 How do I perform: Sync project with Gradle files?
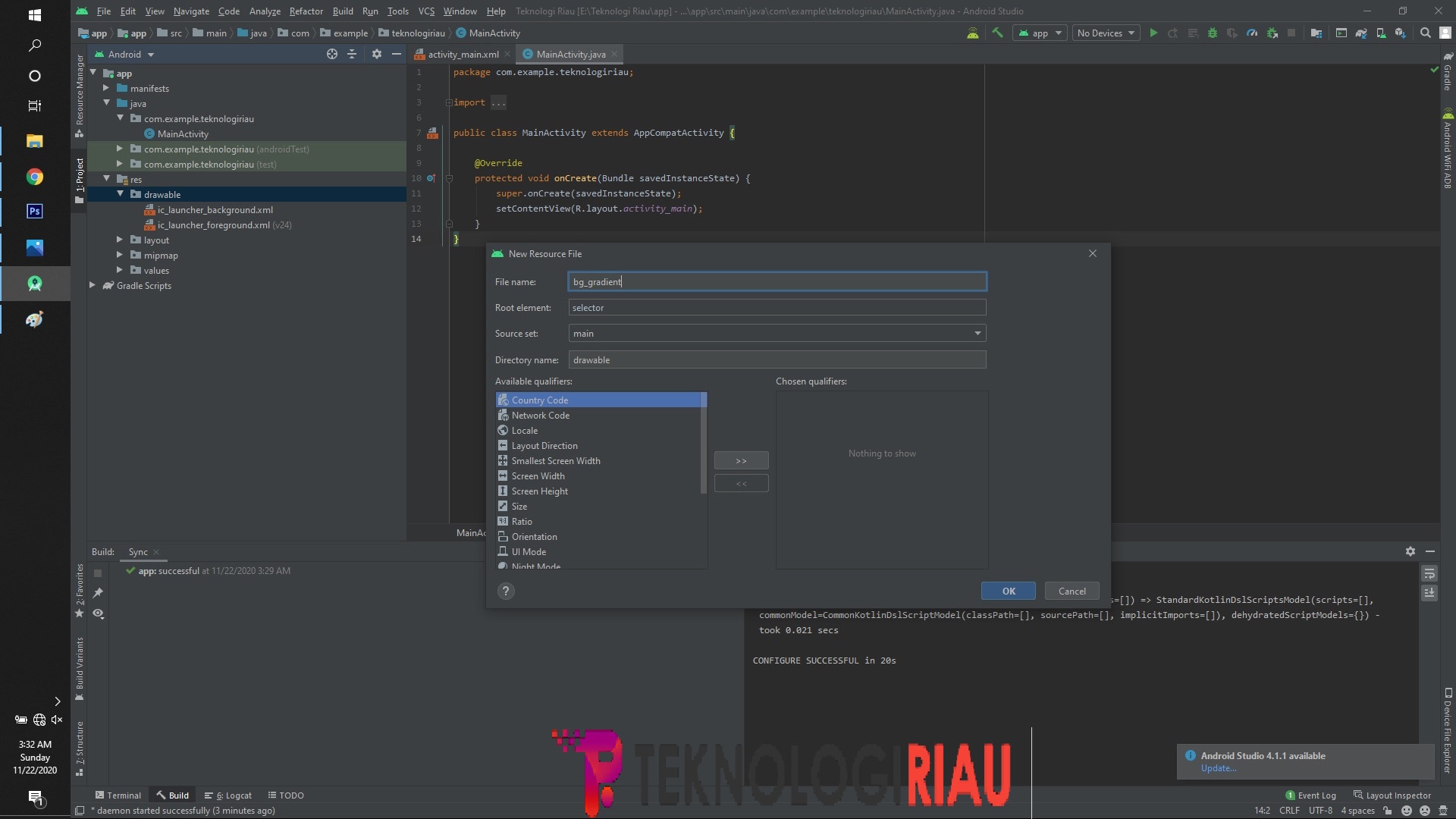(x=1360, y=33)
